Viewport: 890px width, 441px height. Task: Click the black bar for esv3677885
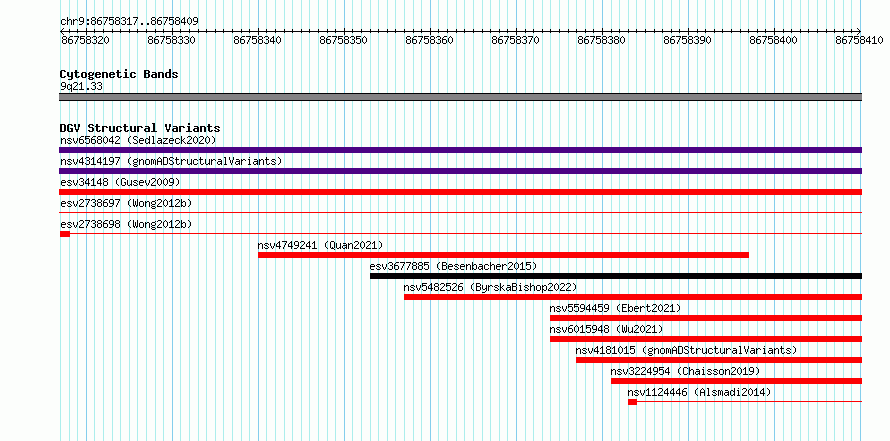(x=616, y=276)
